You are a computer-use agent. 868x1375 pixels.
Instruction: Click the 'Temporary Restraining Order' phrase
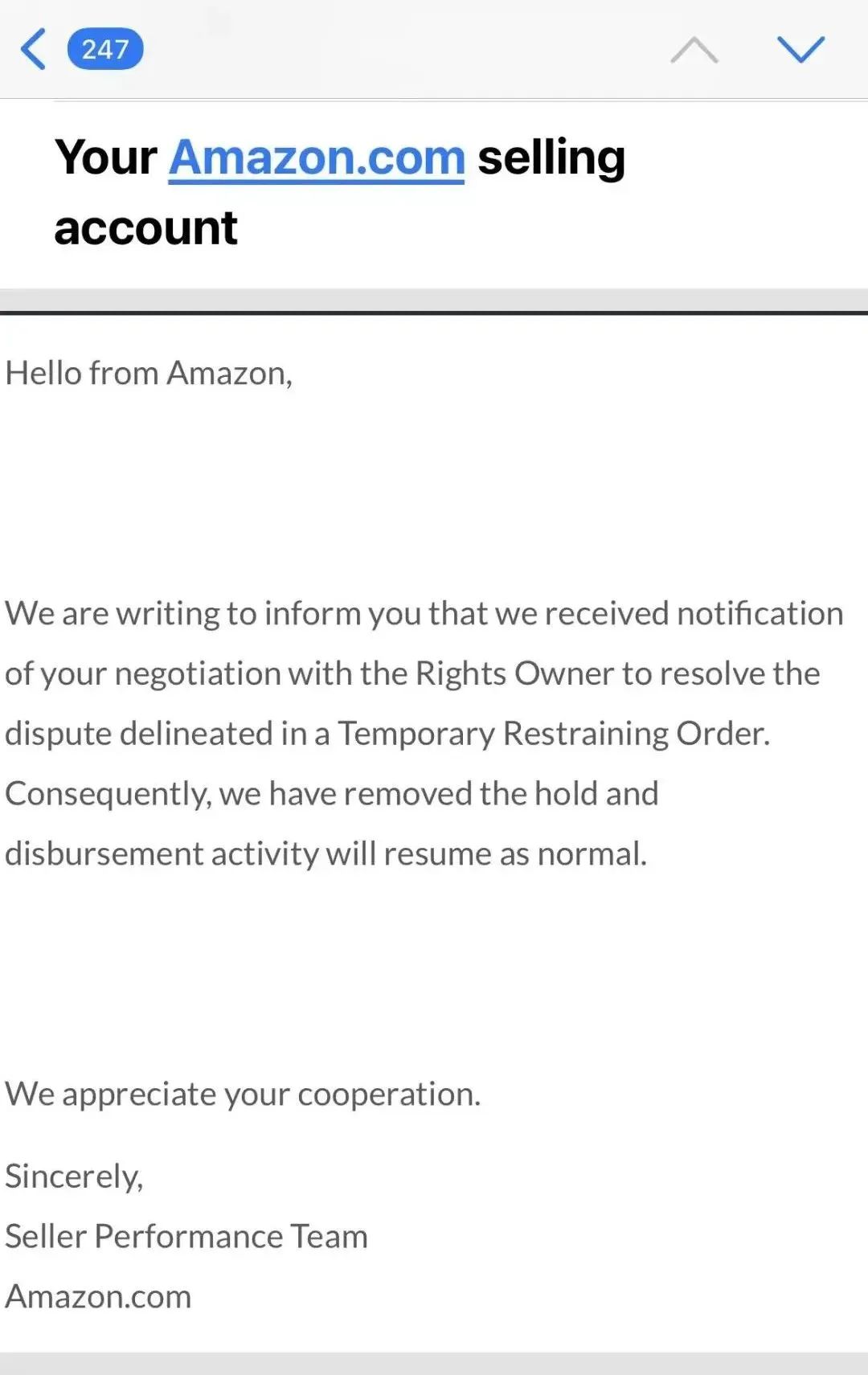(x=551, y=734)
